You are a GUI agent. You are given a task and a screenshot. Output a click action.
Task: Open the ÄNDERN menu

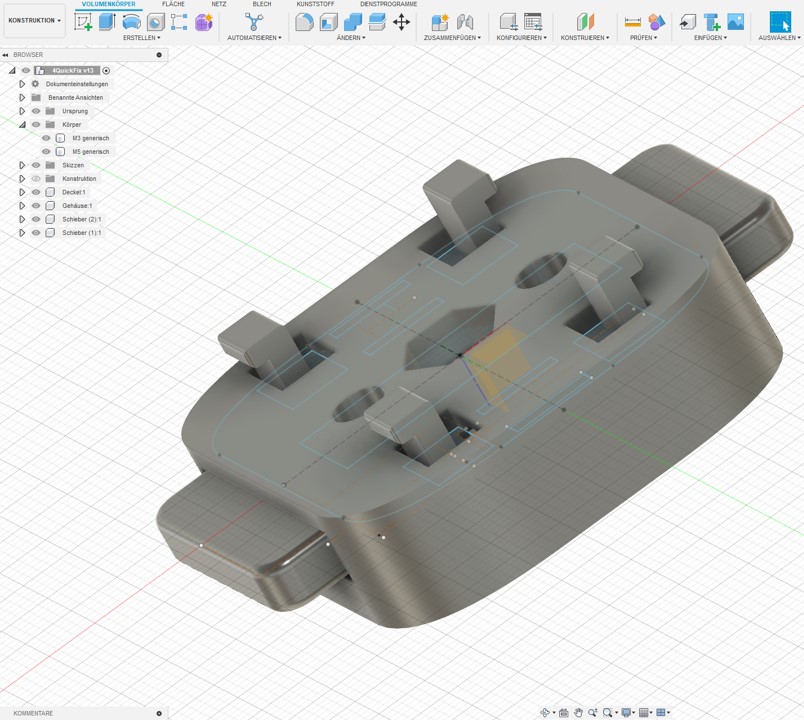point(350,38)
